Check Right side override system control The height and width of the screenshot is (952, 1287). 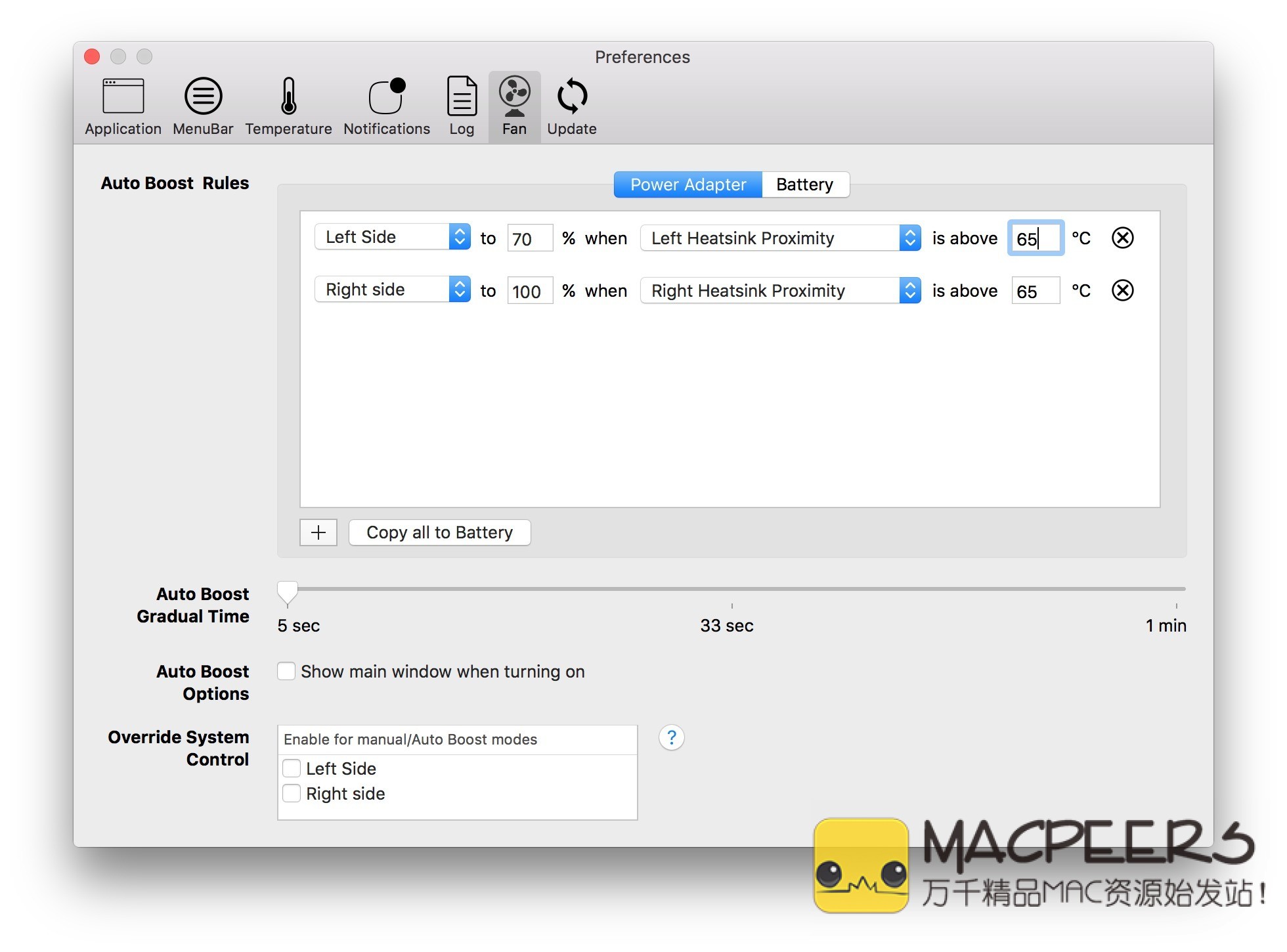click(x=292, y=793)
